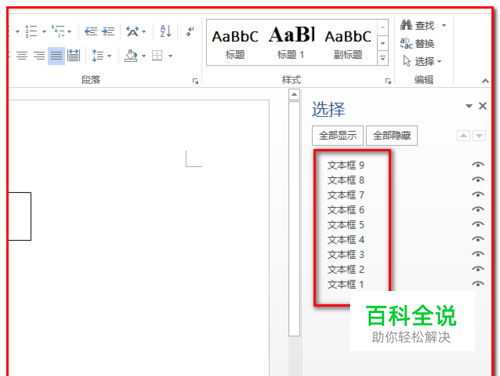Hide 文本框 2 via eye icon
This screenshot has height=376, width=500.
click(x=478, y=269)
